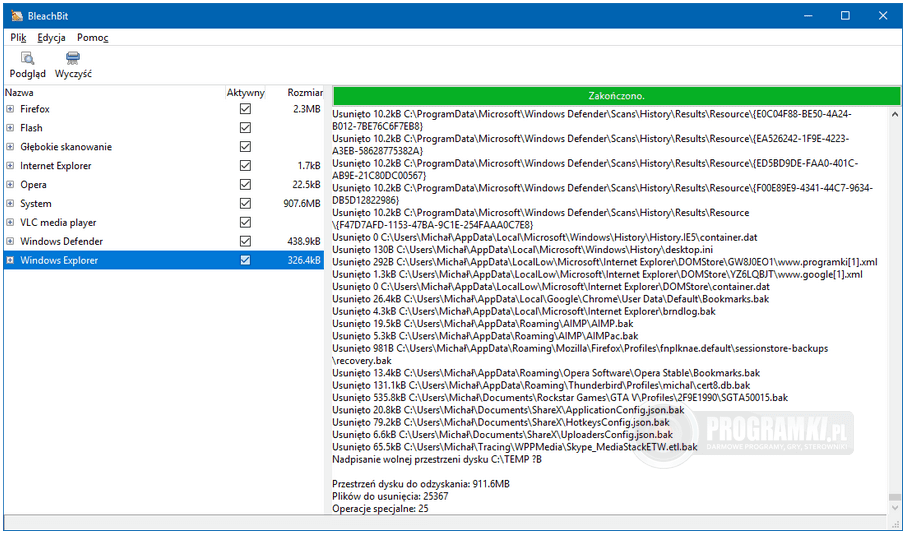Click the 907.6MB size value
This screenshot has width=911, height=541.
point(302,203)
